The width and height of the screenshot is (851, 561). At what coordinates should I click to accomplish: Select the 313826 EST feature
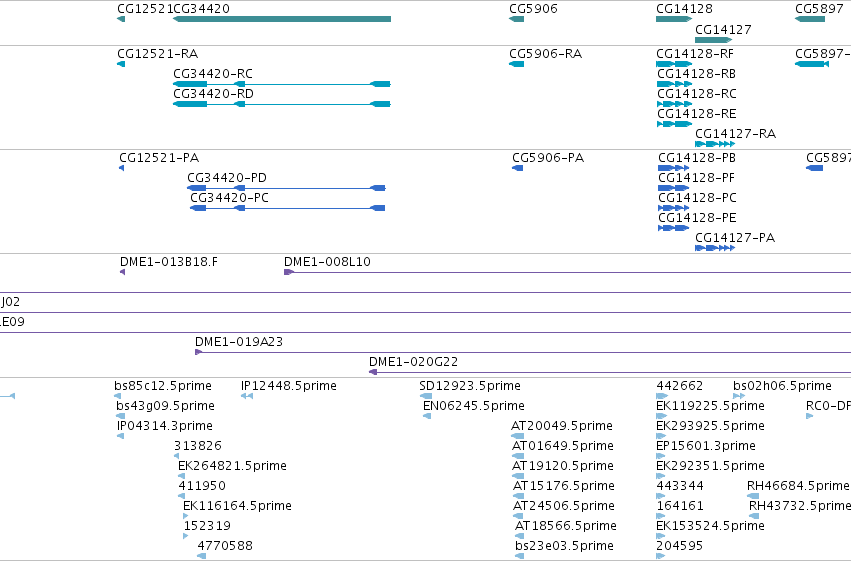[176, 456]
